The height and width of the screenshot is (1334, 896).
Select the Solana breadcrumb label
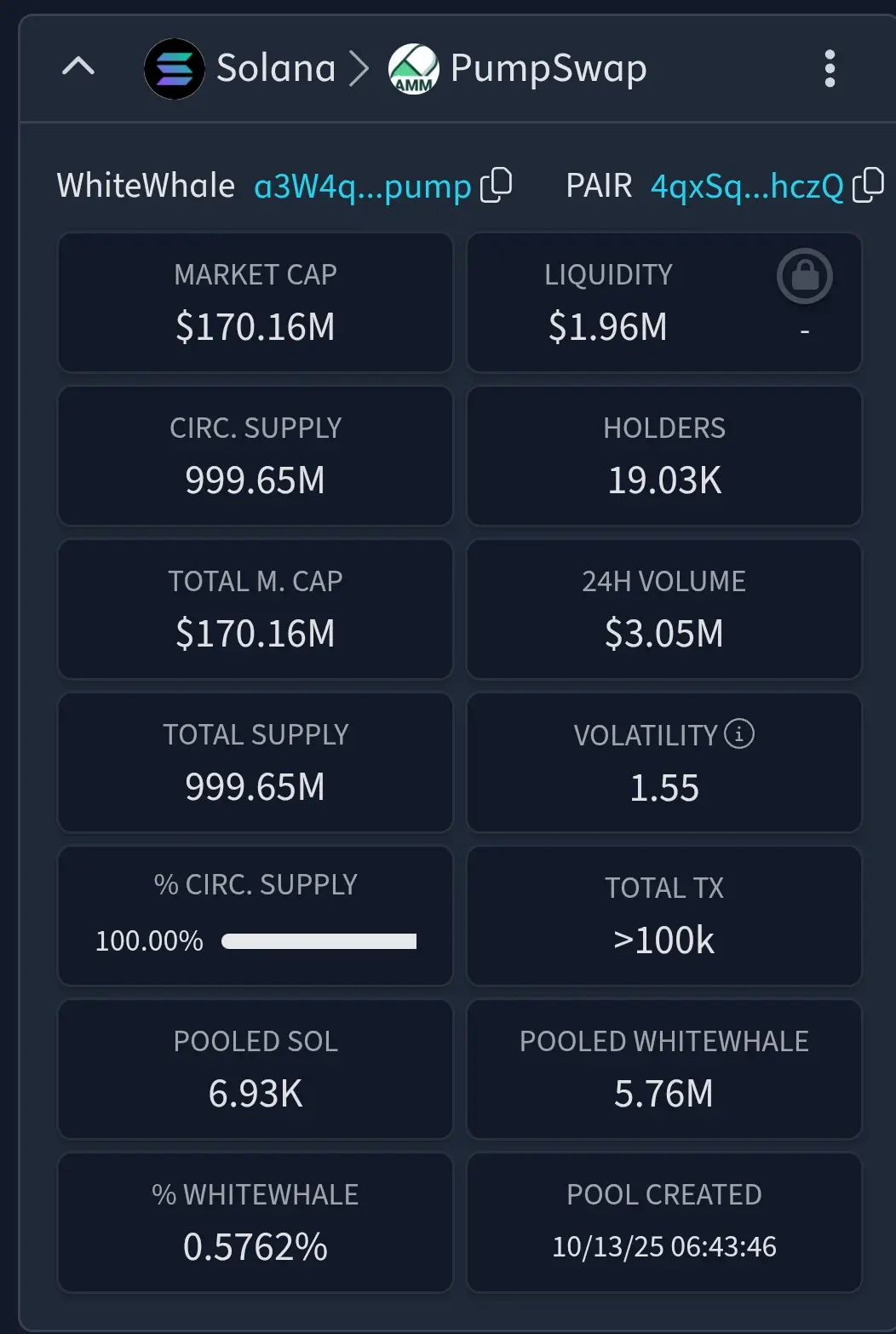click(x=276, y=68)
